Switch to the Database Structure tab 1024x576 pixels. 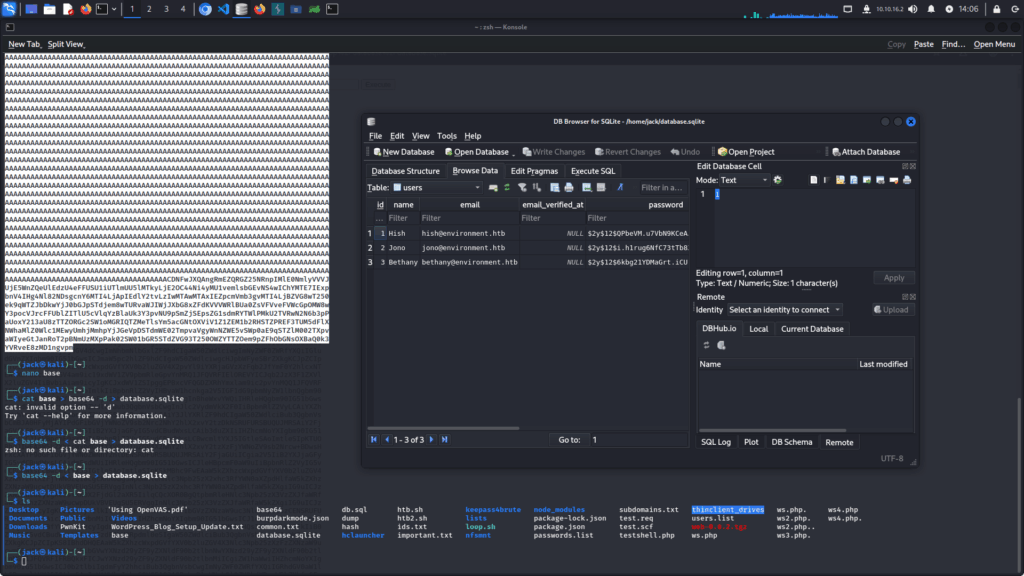tap(406, 171)
